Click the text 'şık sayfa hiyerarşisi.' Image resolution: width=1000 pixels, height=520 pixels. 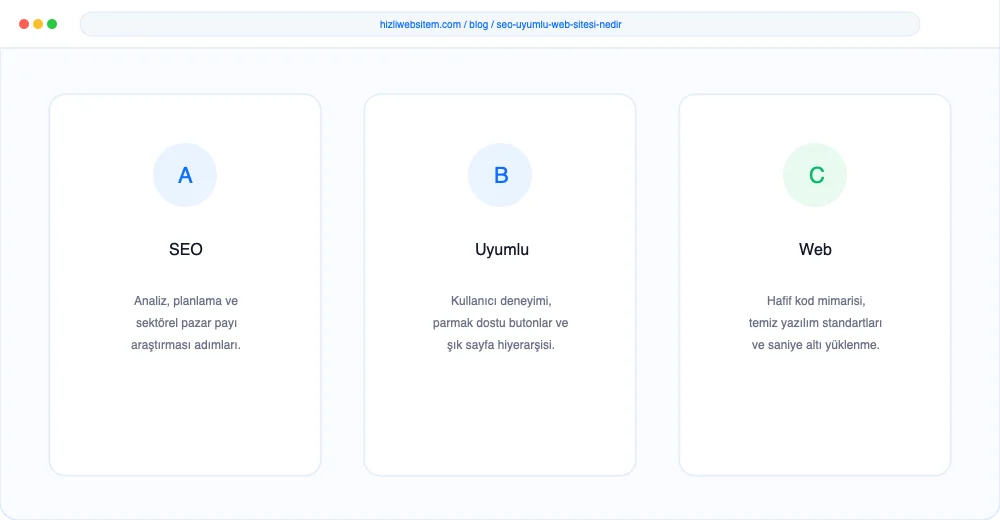pyautogui.click(x=501, y=345)
